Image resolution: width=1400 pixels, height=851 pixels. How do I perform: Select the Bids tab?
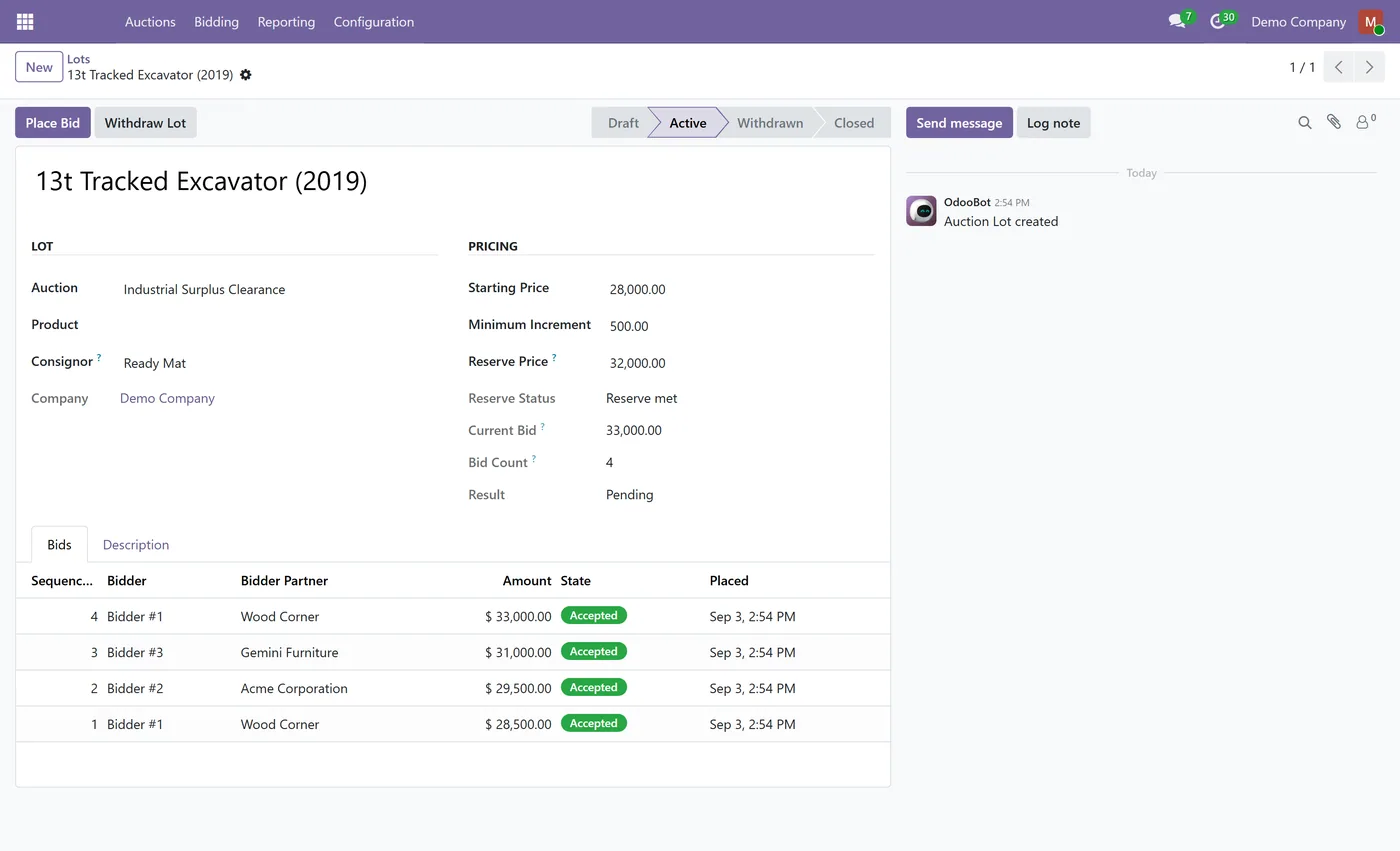[x=59, y=544]
